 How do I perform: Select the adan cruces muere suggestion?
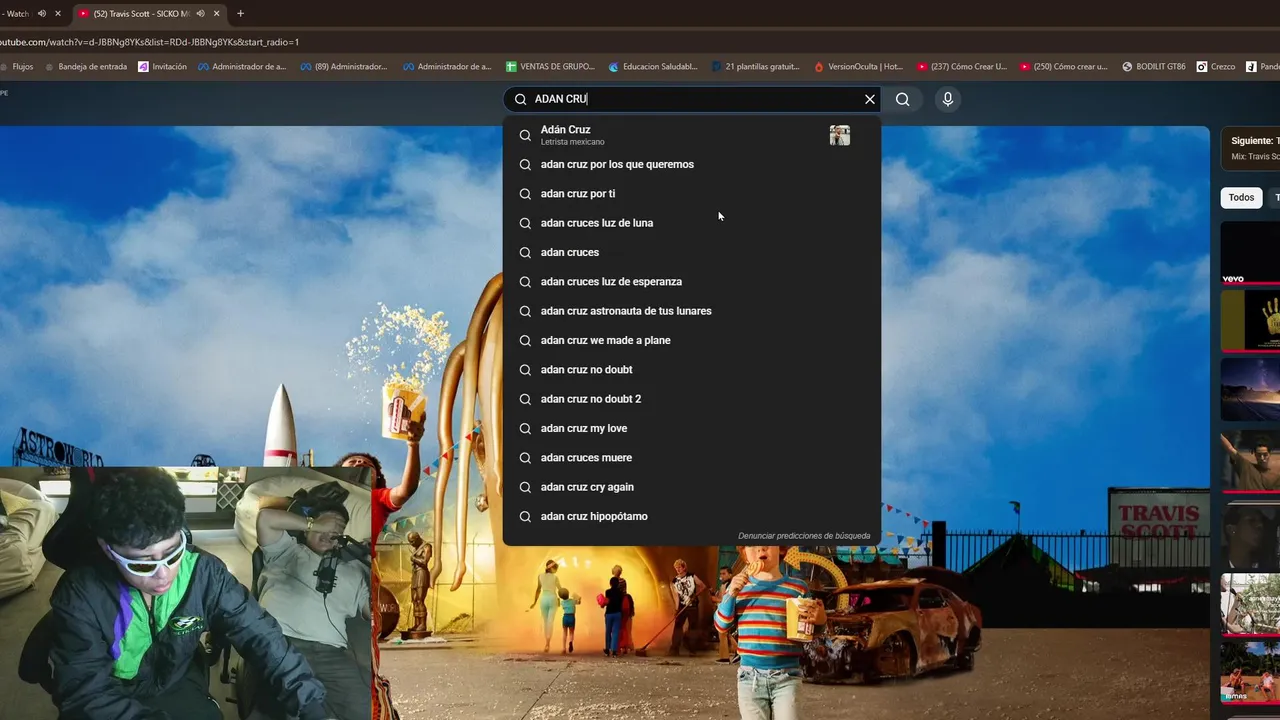click(x=692, y=458)
